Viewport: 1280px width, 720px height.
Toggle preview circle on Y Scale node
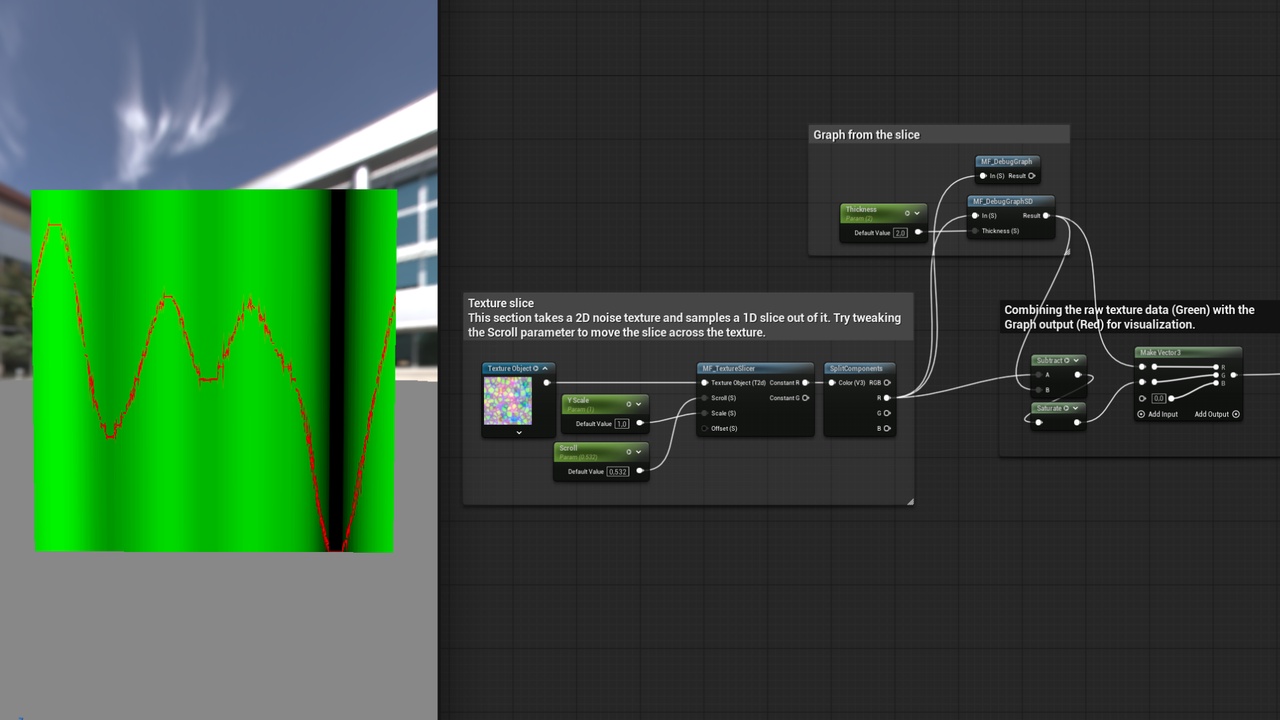(x=628, y=404)
